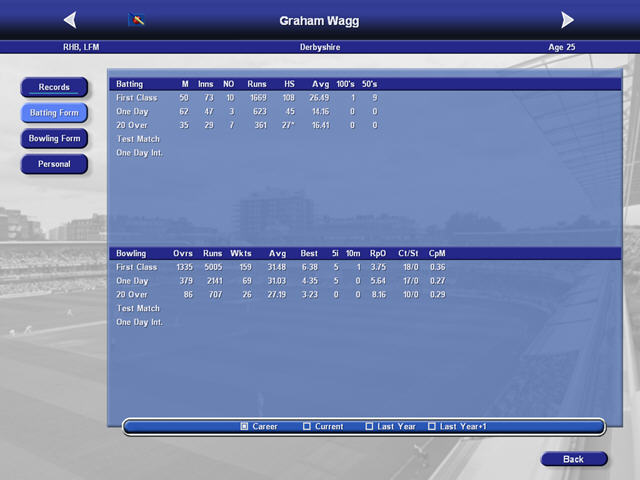Show the Personal details page
Viewport: 640px width, 480px height.
coord(54,164)
